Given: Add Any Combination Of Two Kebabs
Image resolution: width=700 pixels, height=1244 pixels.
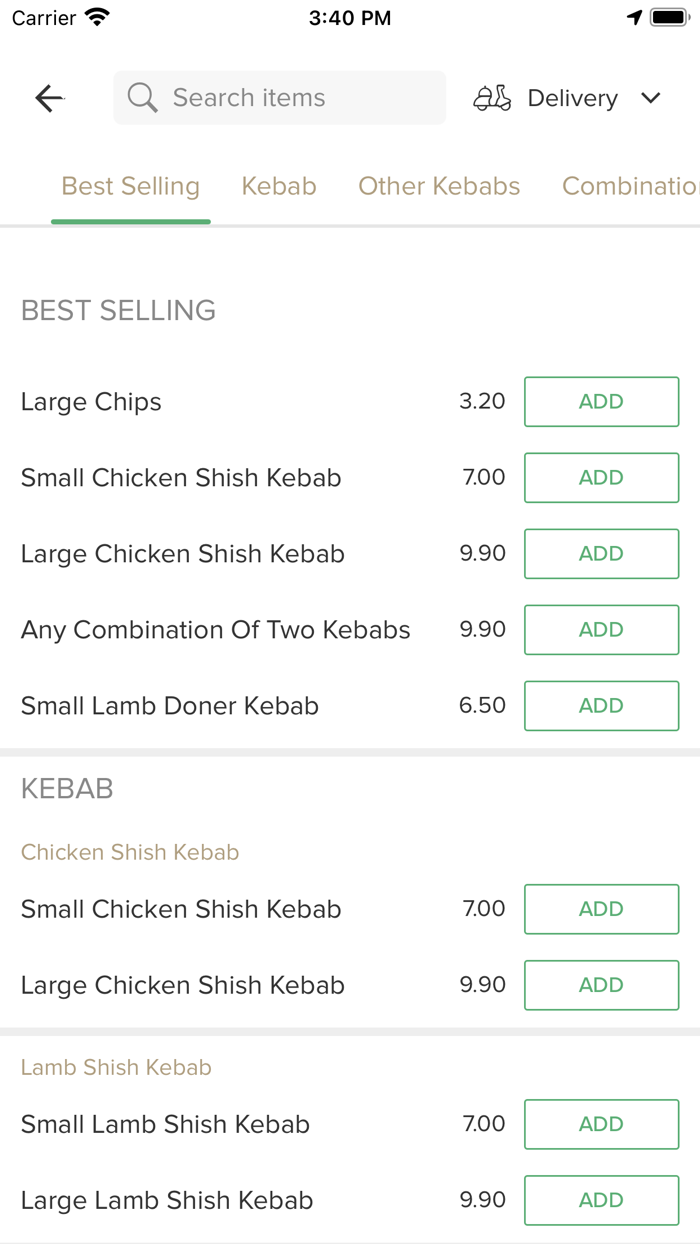Looking at the screenshot, I should tap(601, 629).
